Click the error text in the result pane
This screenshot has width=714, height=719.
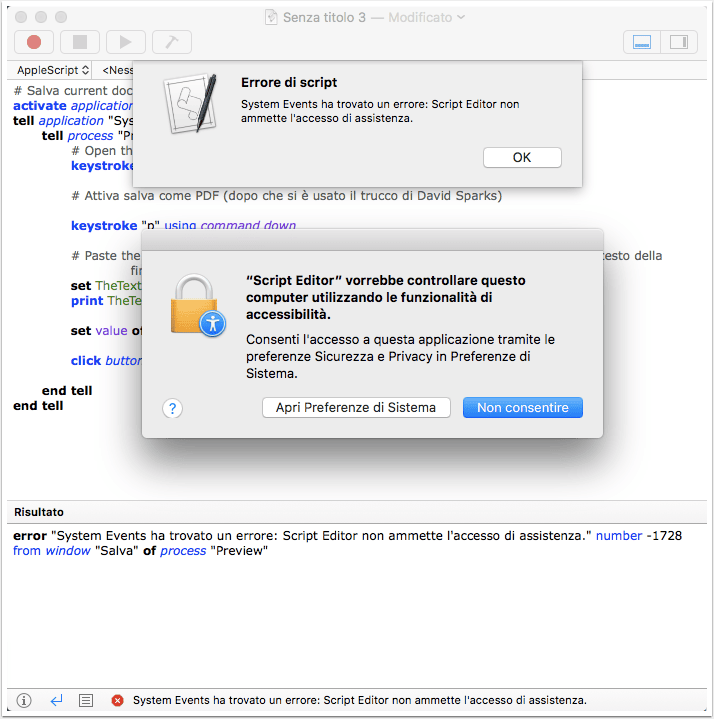347,543
